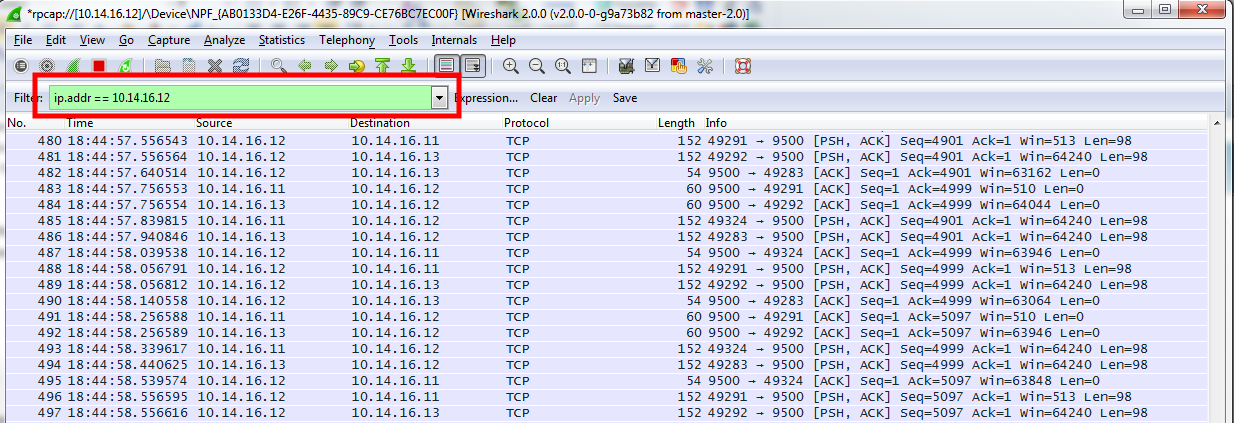This screenshot has height=423, width=1234.
Task: Open the Internals menu
Action: point(454,40)
